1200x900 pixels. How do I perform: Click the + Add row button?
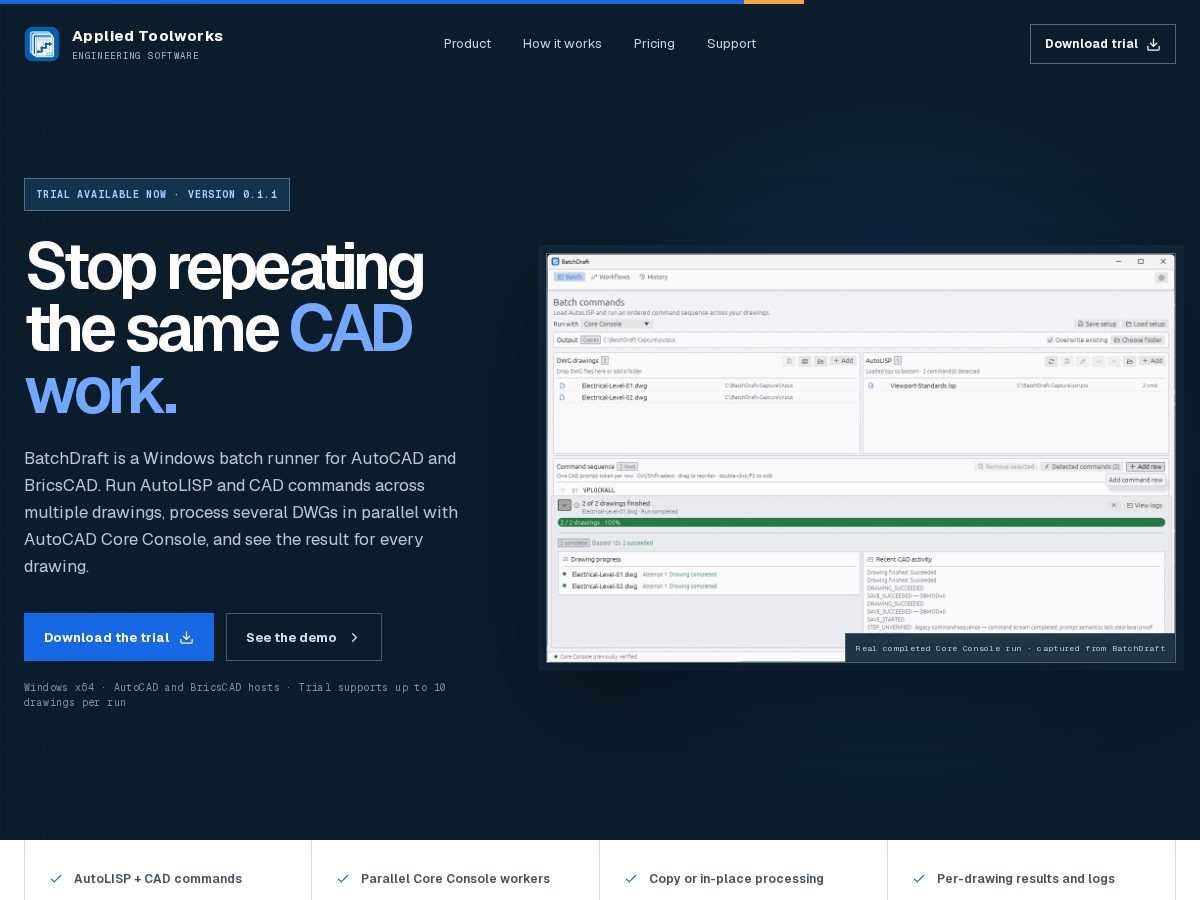click(1145, 467)
